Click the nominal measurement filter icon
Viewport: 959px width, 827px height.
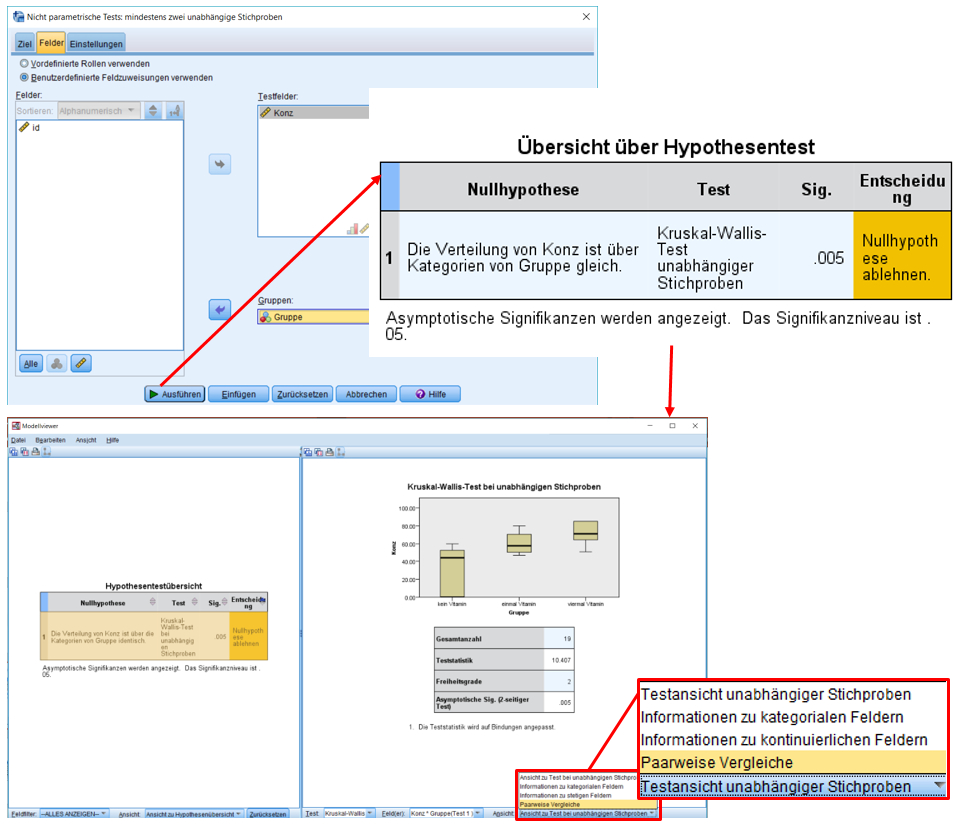(x=57, y=363)
